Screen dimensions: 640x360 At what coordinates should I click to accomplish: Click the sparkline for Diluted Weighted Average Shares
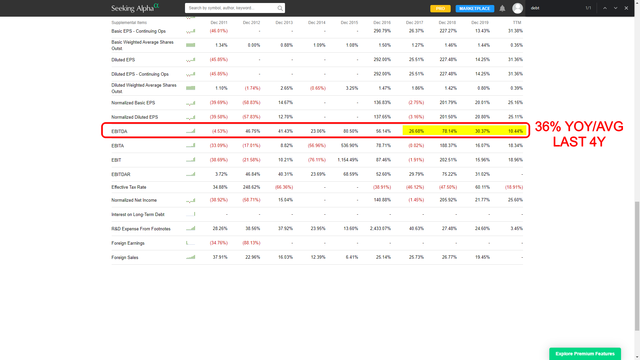click(191, 88)
